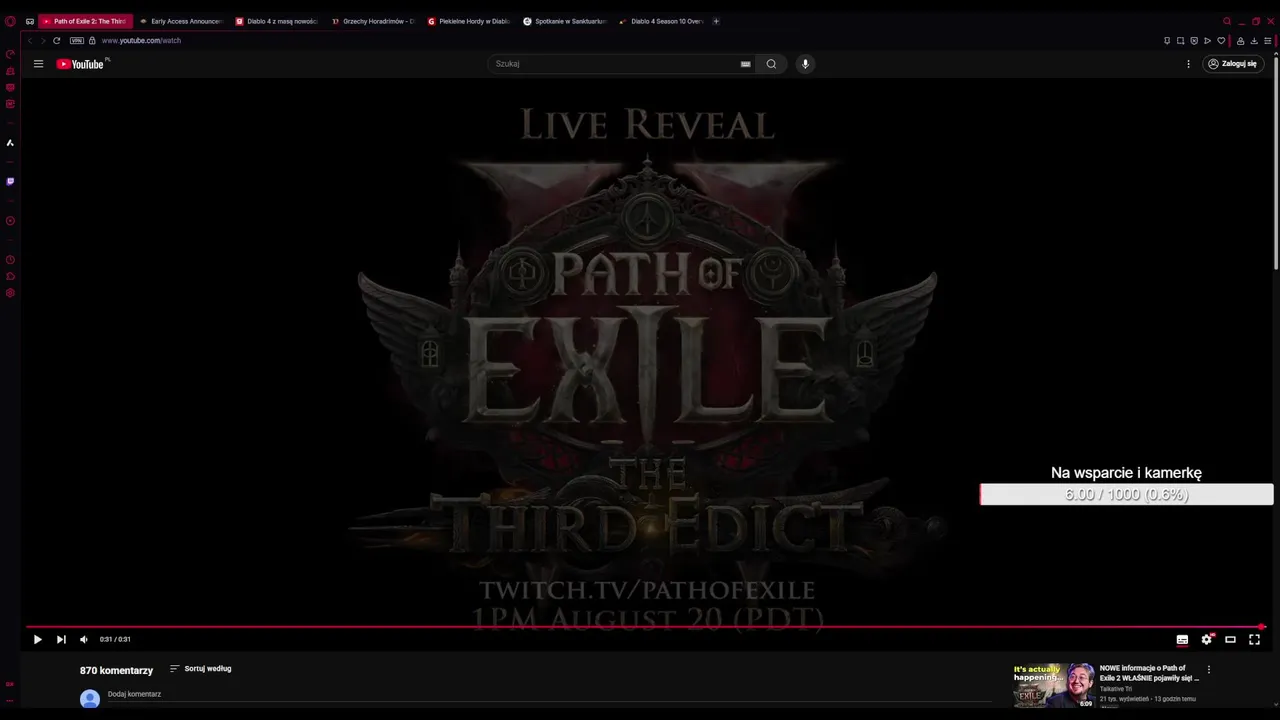Screen dimensions: 1280x720
Task: Switch to Diablo 4 Season 10 Overview tab
Action: pyautogui.click(x=661, y=21)
